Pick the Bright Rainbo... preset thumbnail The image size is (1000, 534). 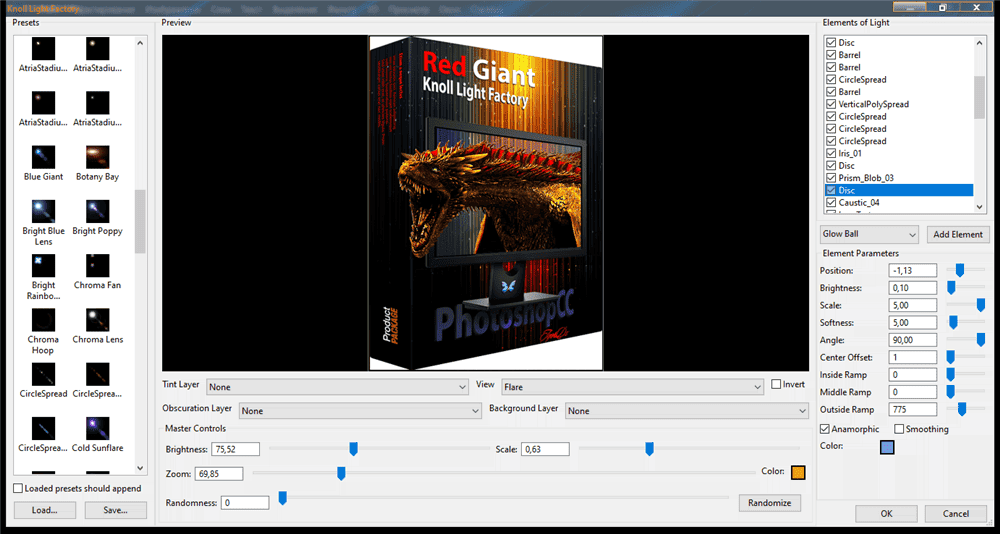(x=43, y=265)
